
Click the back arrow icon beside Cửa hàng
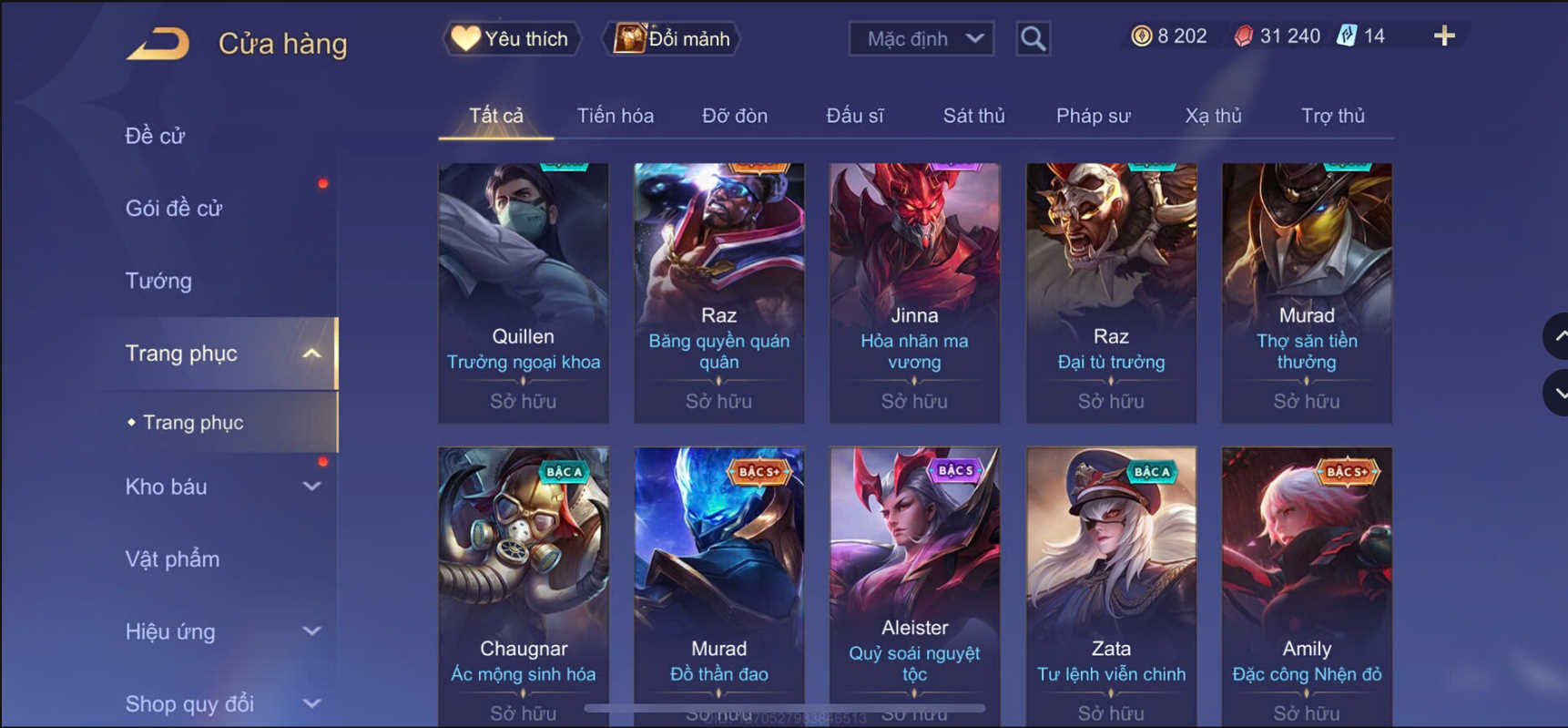point(158,43)
